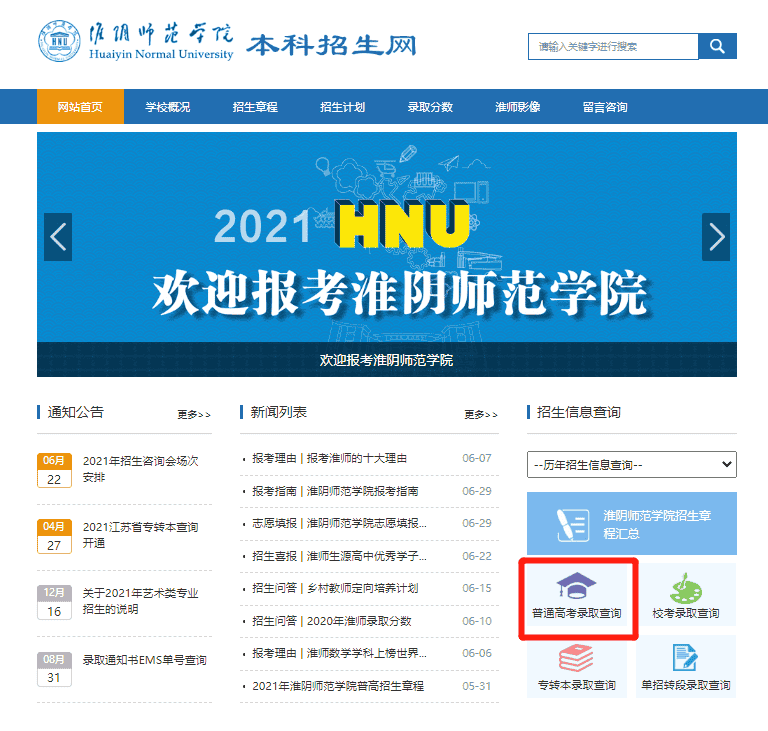Click the 06-07 news date

click(477, 458)
